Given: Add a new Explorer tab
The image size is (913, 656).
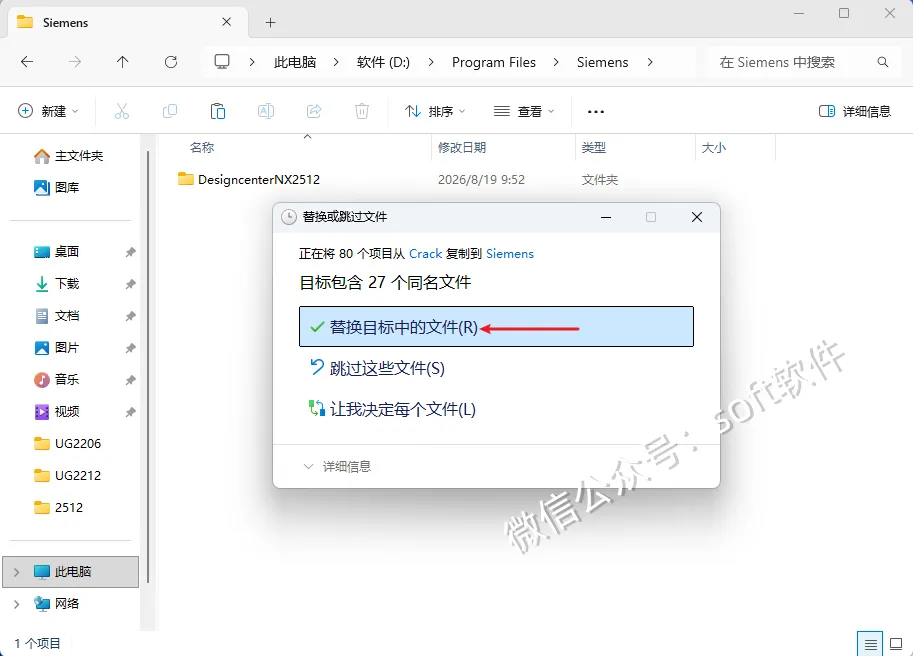Looking at the screenshot, I should point(270,23).
